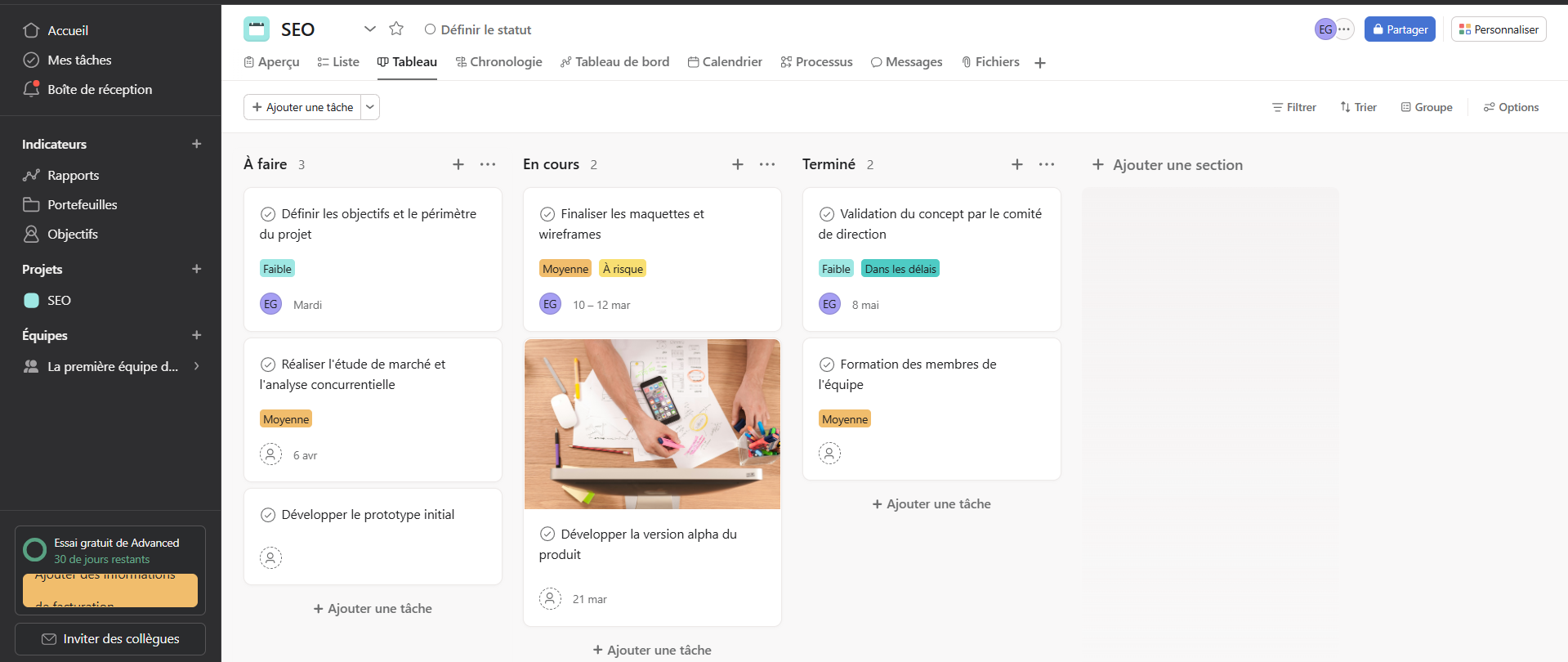Image resolution: width=1568 pixels, height=662 pixels.
Task: Mark Réaliser l'étude de marché task complete
Action: click(268, 365)
